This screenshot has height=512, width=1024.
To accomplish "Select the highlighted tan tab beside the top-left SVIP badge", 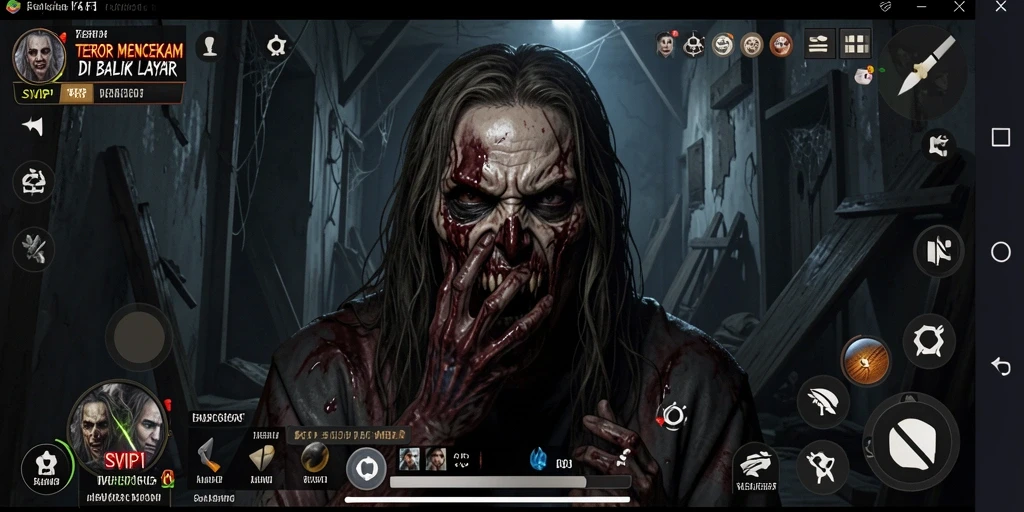I will coord(76,93).
